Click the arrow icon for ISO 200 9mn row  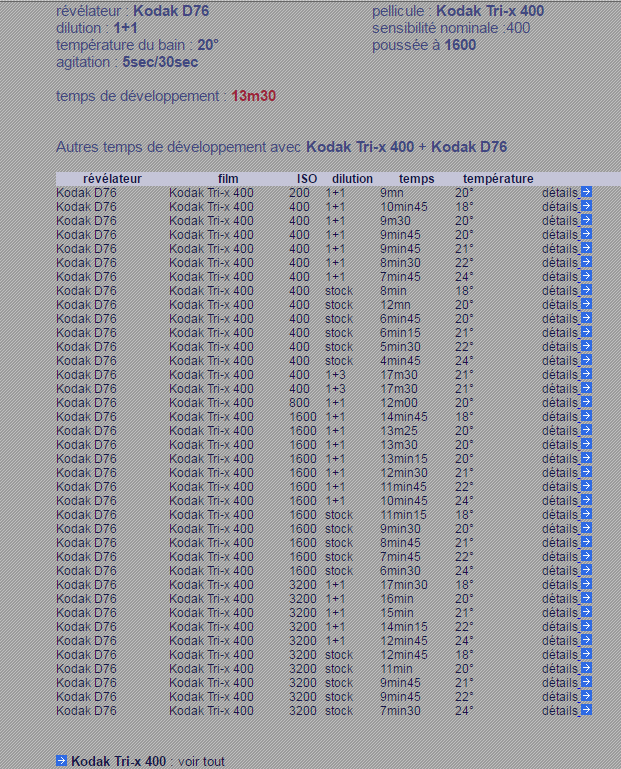click(x=586, y=192)
